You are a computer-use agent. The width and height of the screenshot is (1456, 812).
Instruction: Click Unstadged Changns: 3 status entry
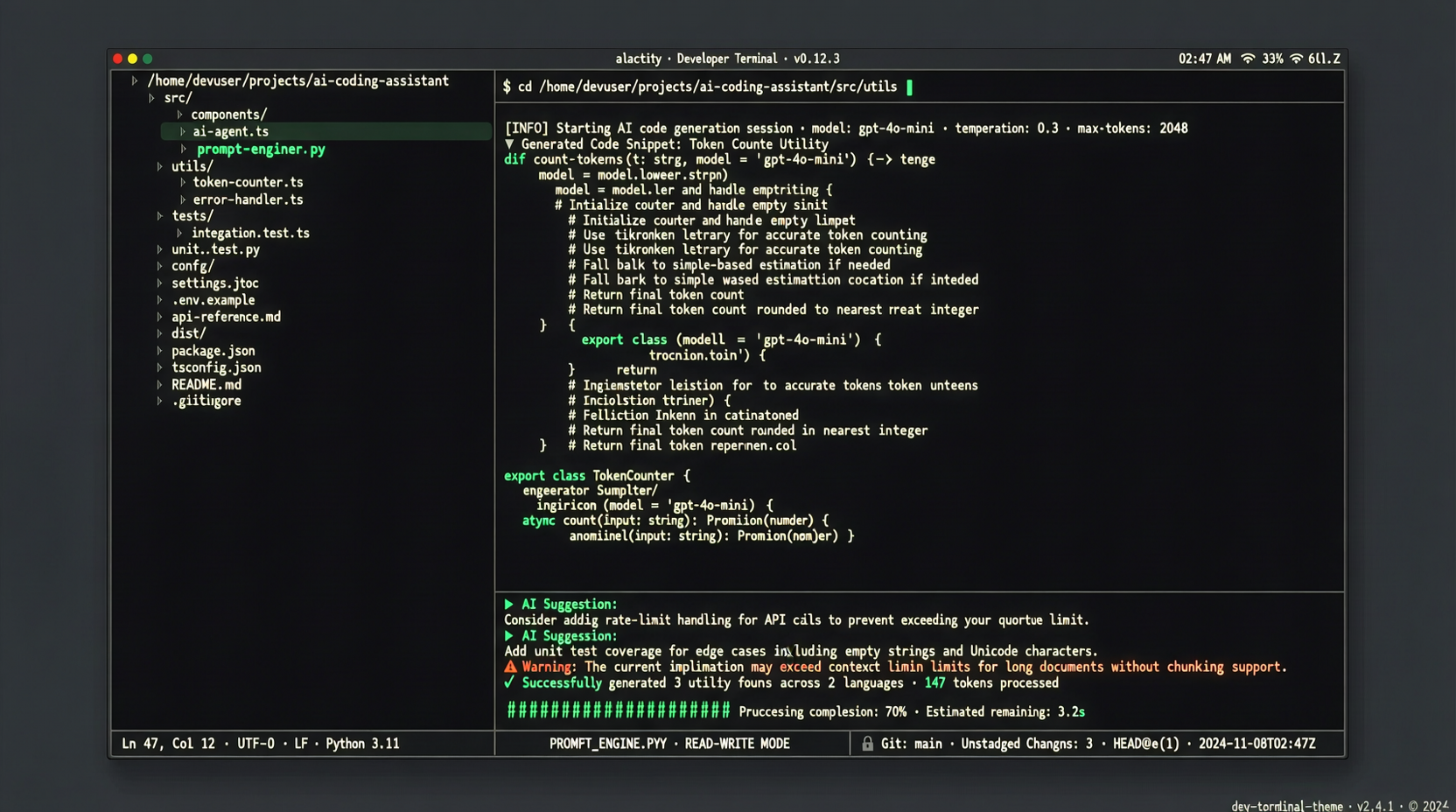click(x=1026, y=744)
